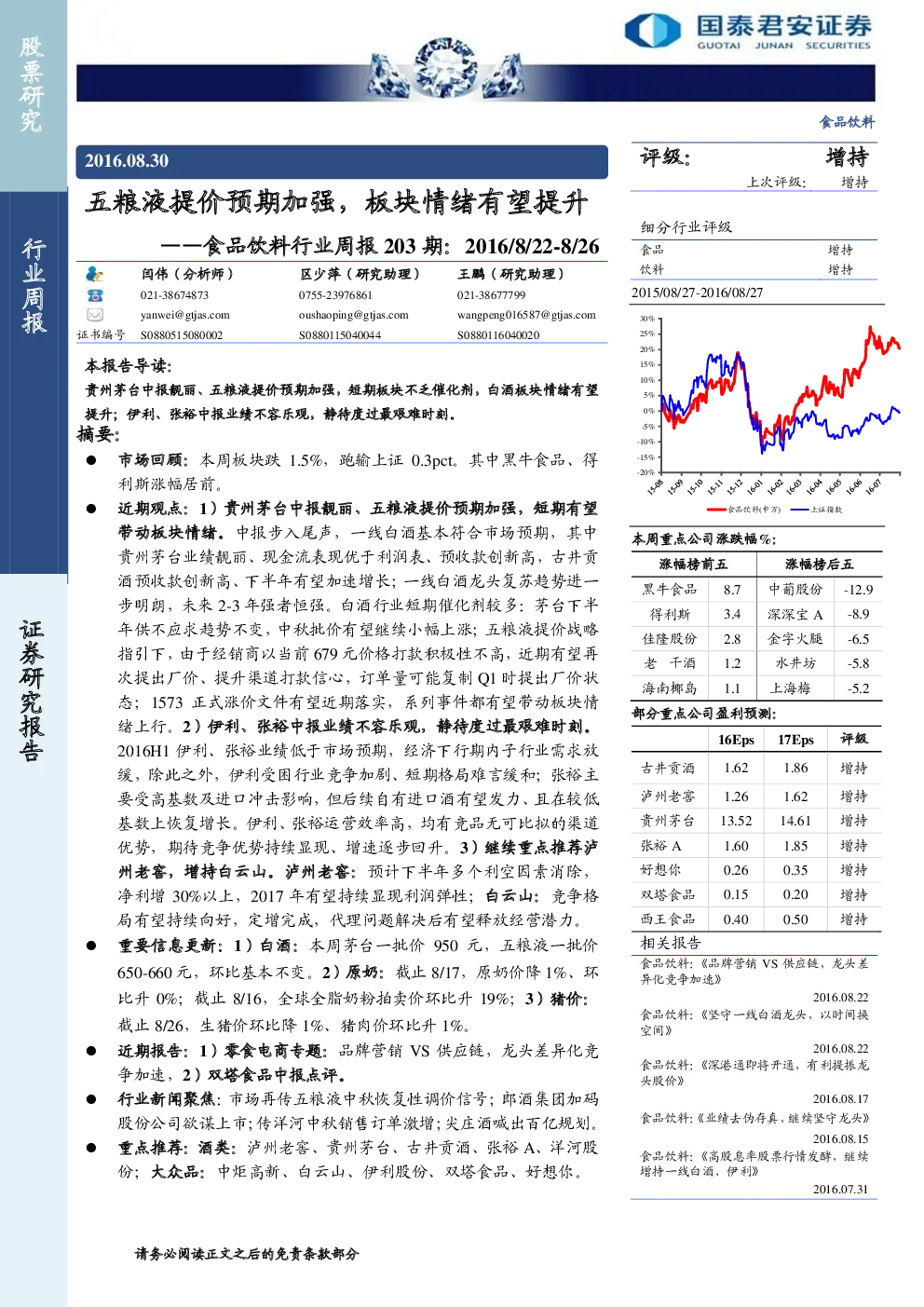
Task: Click the date label 2016.08.30
Action: [127, 161]
